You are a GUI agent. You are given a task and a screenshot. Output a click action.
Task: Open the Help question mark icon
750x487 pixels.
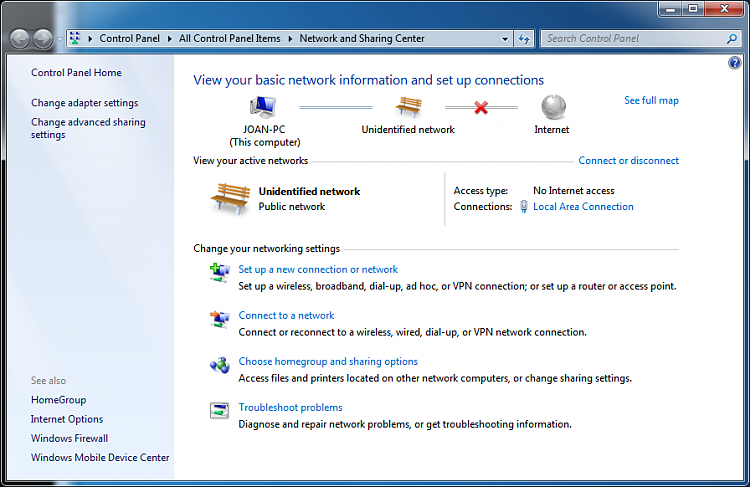pos(735,63)
